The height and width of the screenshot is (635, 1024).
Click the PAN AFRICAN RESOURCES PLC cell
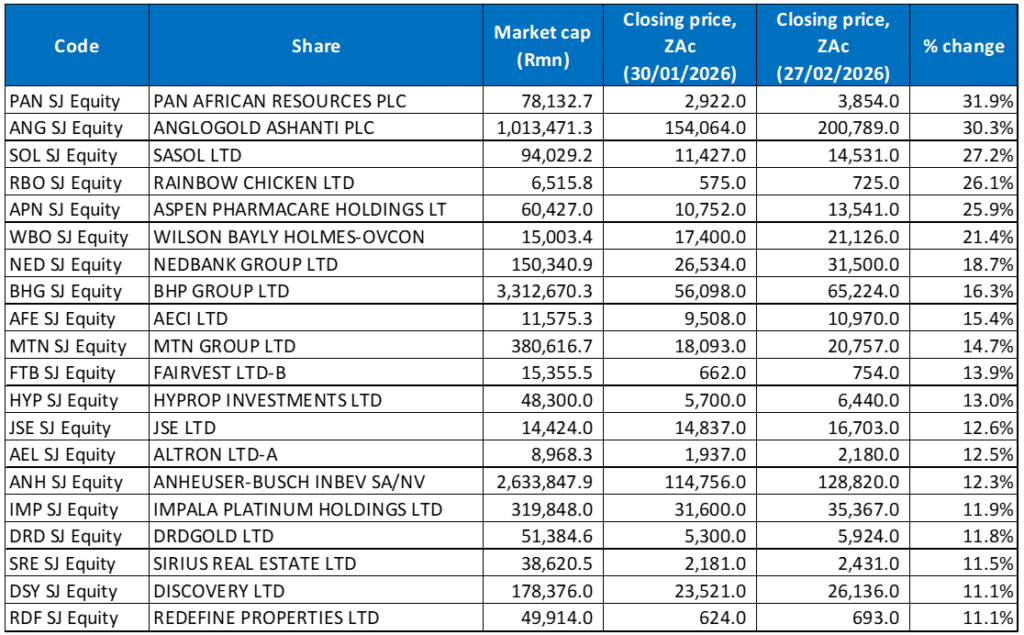point(281,101)
